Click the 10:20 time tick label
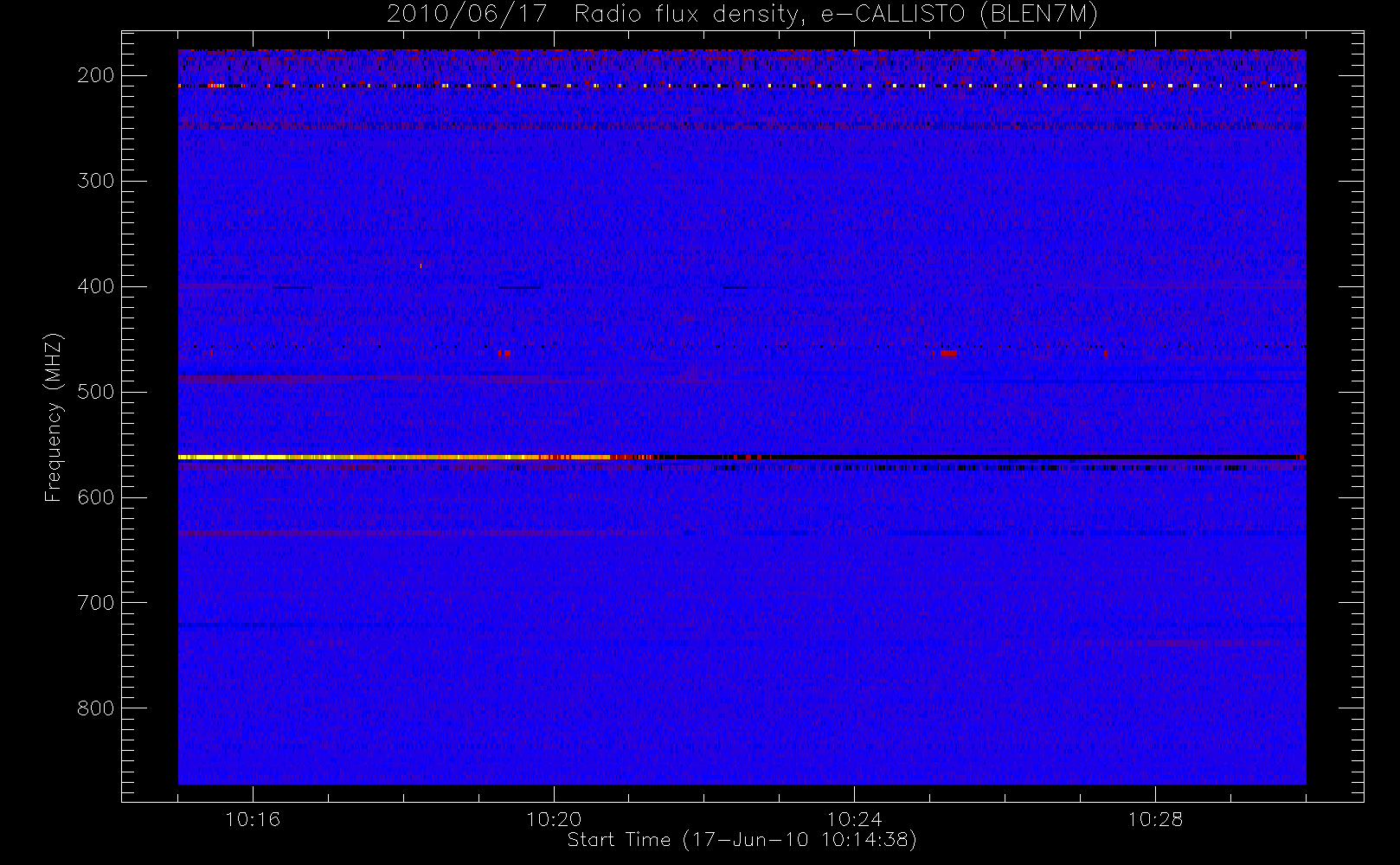 tap(554, 819)
